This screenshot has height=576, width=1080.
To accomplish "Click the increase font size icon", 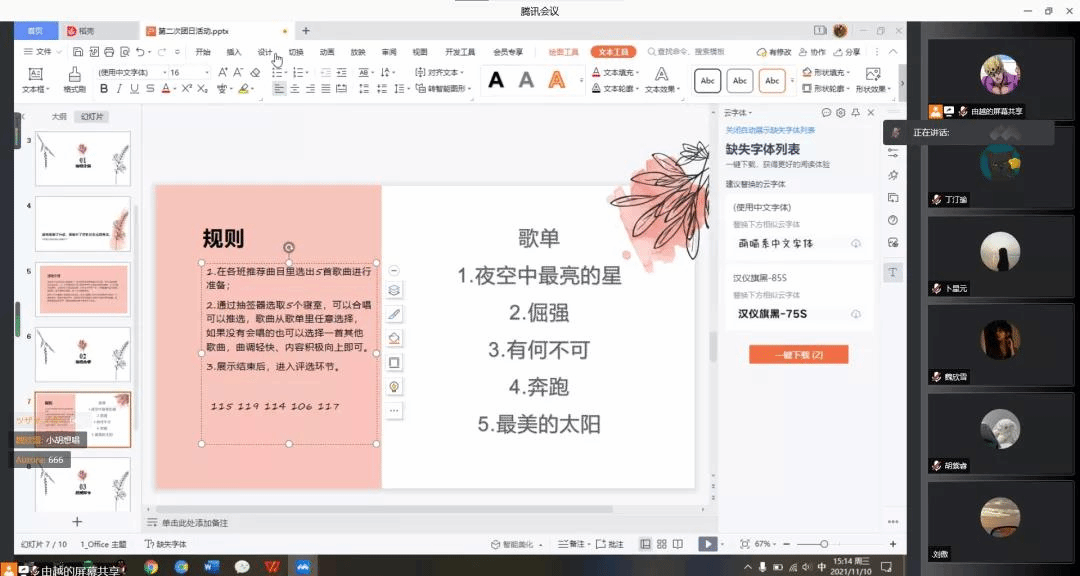I will pos(223,72).
